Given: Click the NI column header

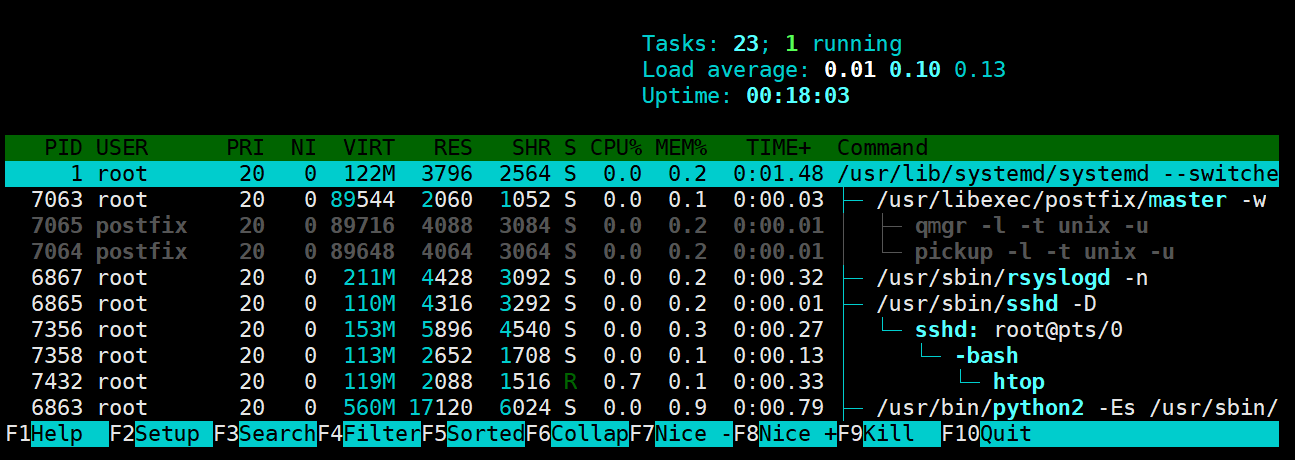Looking at the screenshot, I should pos(304,148).
